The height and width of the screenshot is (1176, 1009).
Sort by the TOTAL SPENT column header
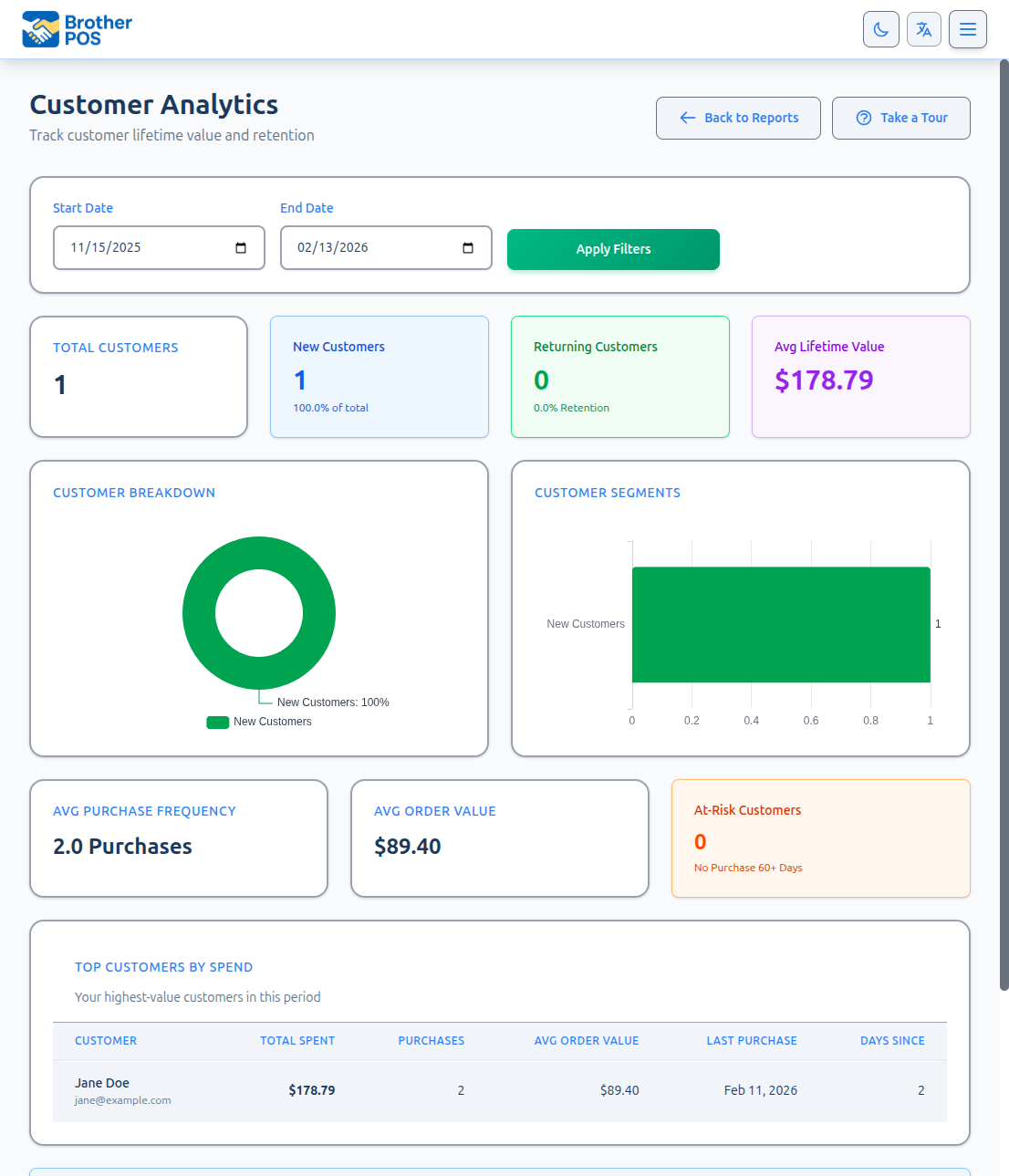pos(297,1040)
